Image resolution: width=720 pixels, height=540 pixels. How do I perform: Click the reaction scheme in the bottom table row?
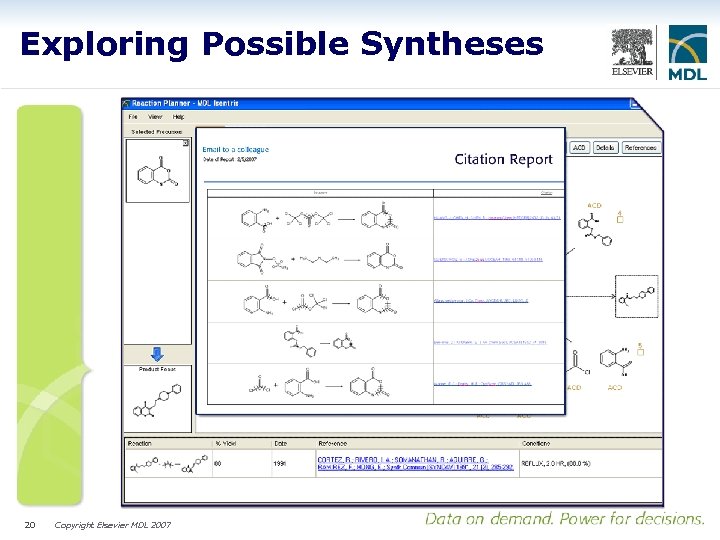click(x=168, y=464)
